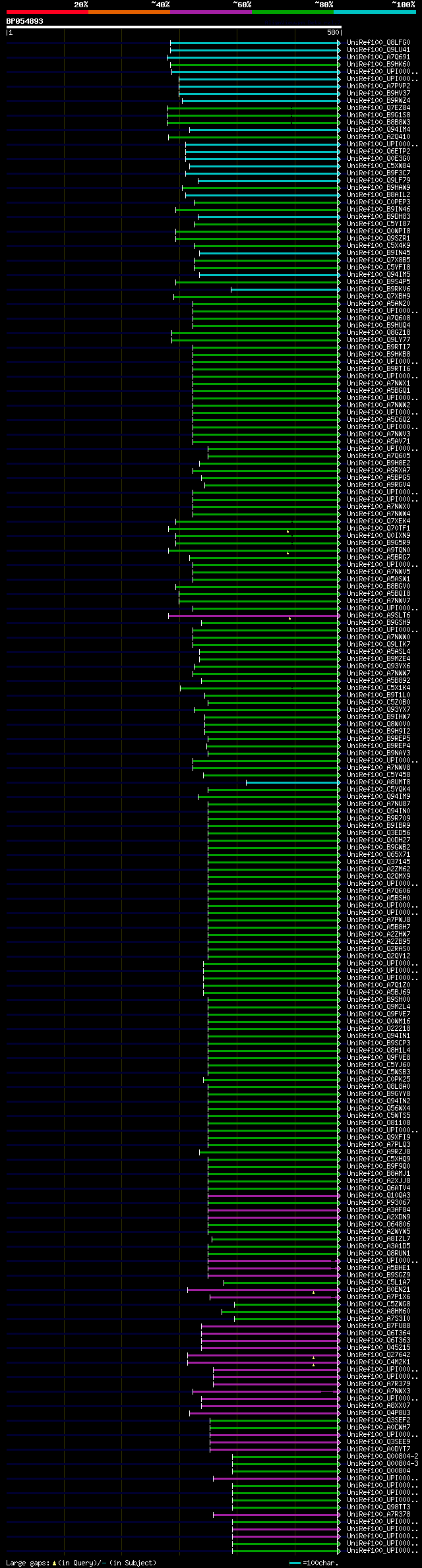Open hit UniRef100_A7PVP2
This screenshot has width=422, height=1568.
click(378, 86)
